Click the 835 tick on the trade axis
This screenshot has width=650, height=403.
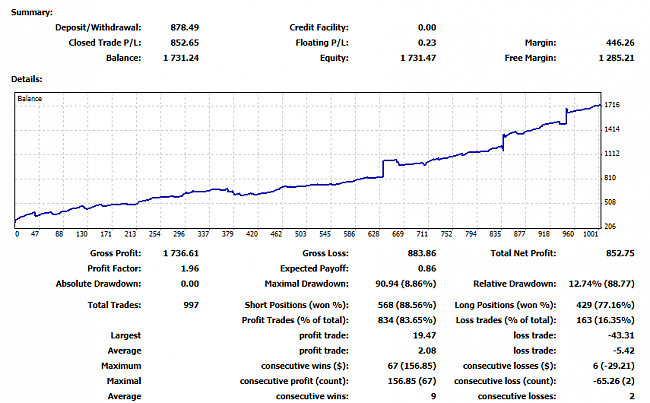495,234
